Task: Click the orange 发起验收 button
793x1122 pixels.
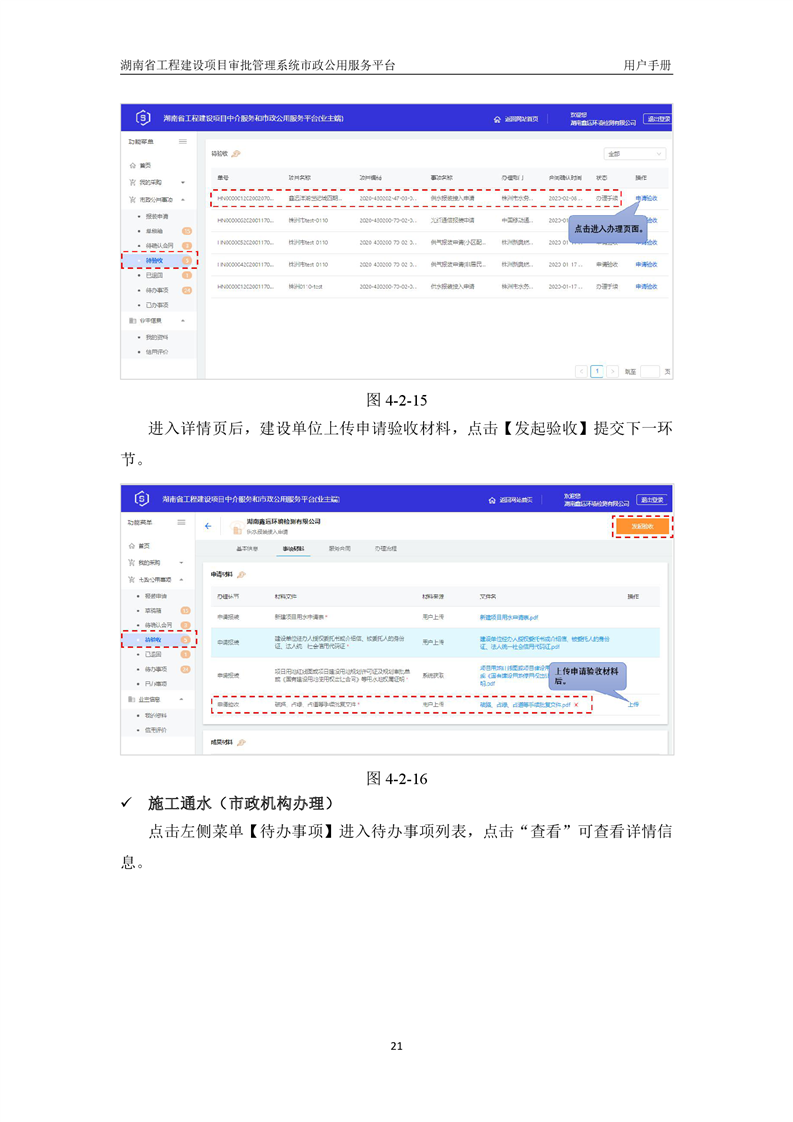Action: click(643, 527)
